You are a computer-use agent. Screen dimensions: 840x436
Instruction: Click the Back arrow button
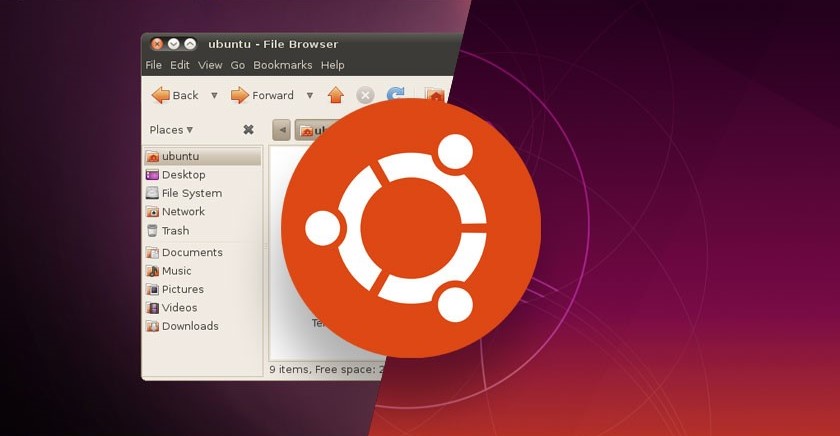tap(175, 96)
